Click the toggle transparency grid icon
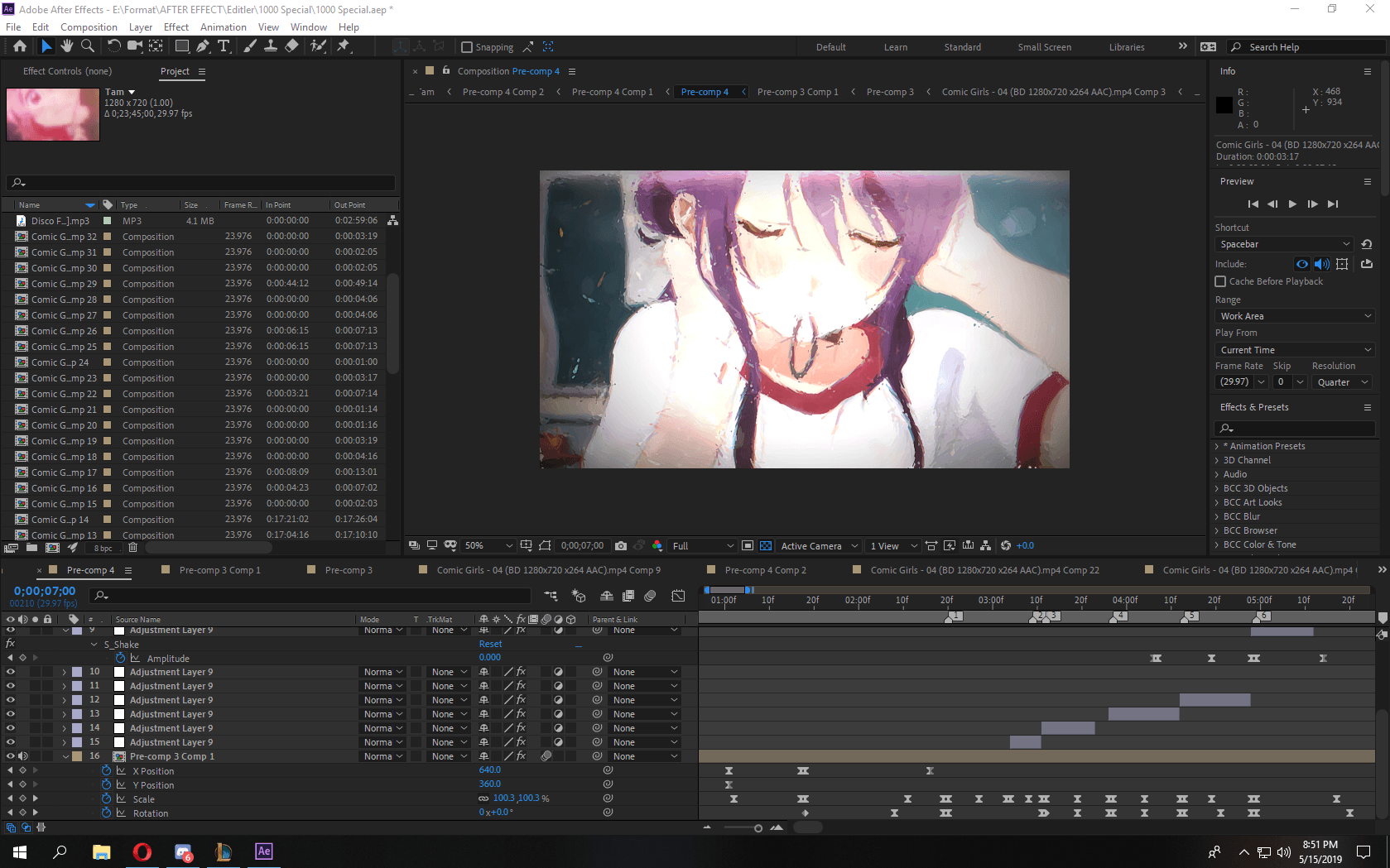 [766, 546]
